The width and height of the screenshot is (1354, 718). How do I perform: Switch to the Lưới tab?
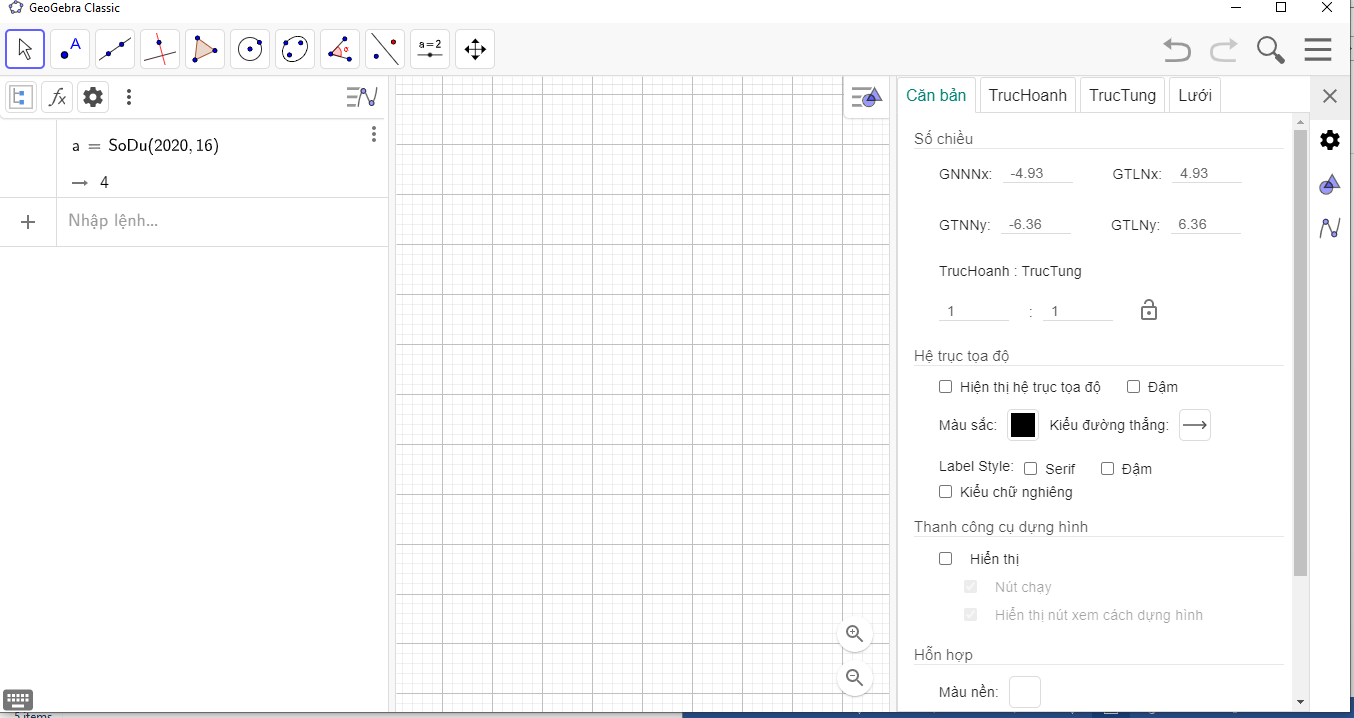pos(1194,96)
